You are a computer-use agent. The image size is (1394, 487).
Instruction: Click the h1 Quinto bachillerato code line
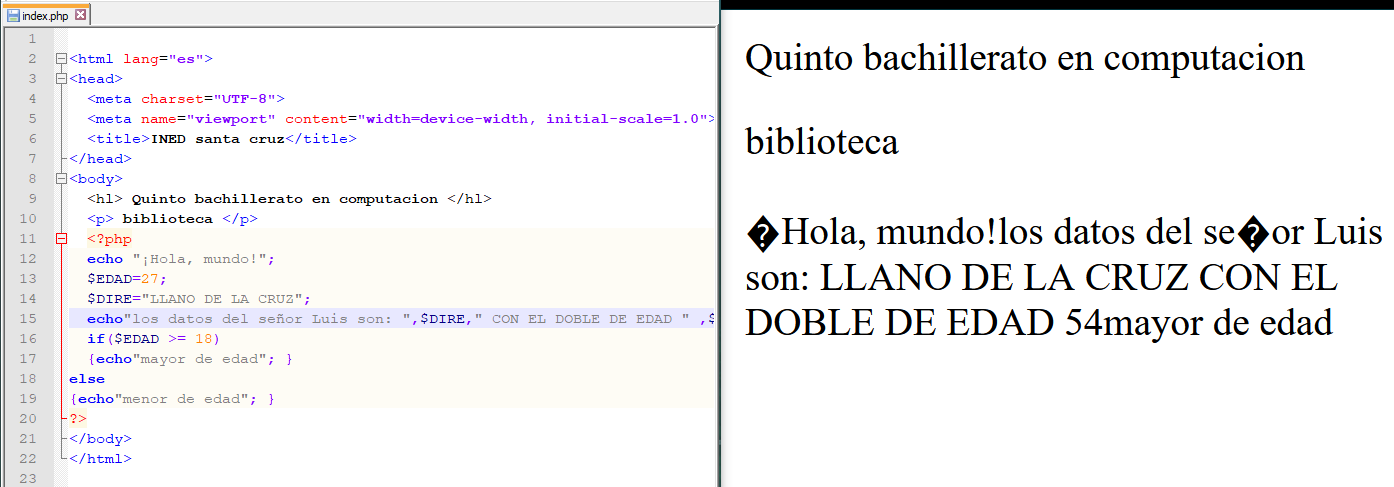[x=289, y=199]
